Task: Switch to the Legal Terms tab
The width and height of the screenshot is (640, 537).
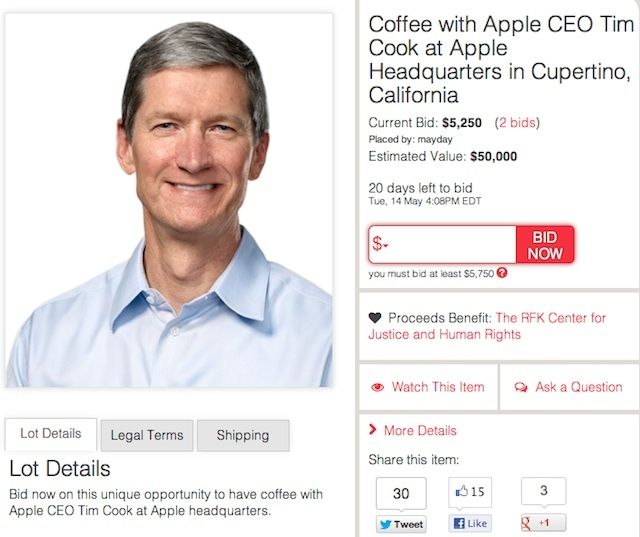Action: point(147,435)
